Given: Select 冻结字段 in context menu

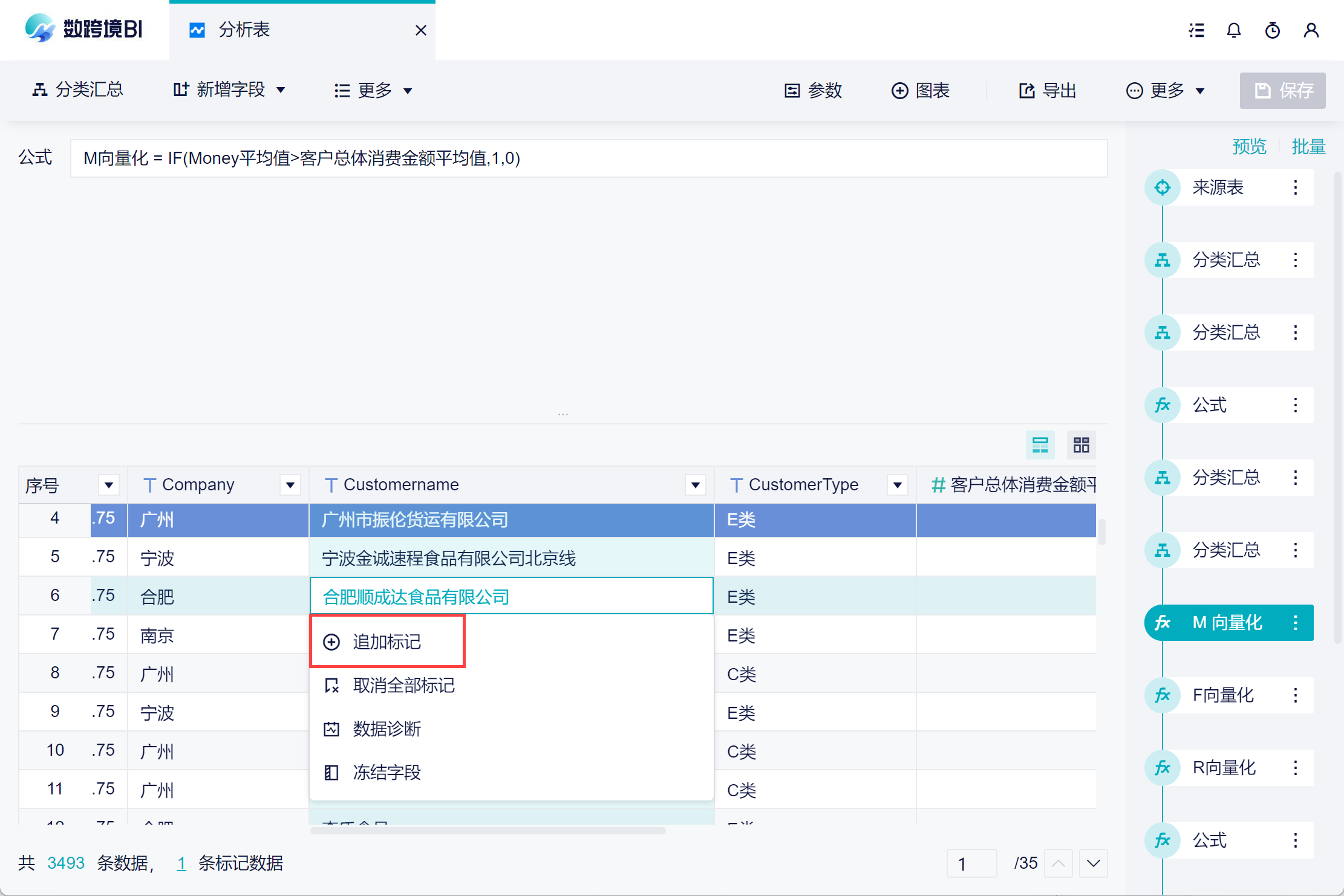Looking at the screenshot, I should (x=387, y=773).
